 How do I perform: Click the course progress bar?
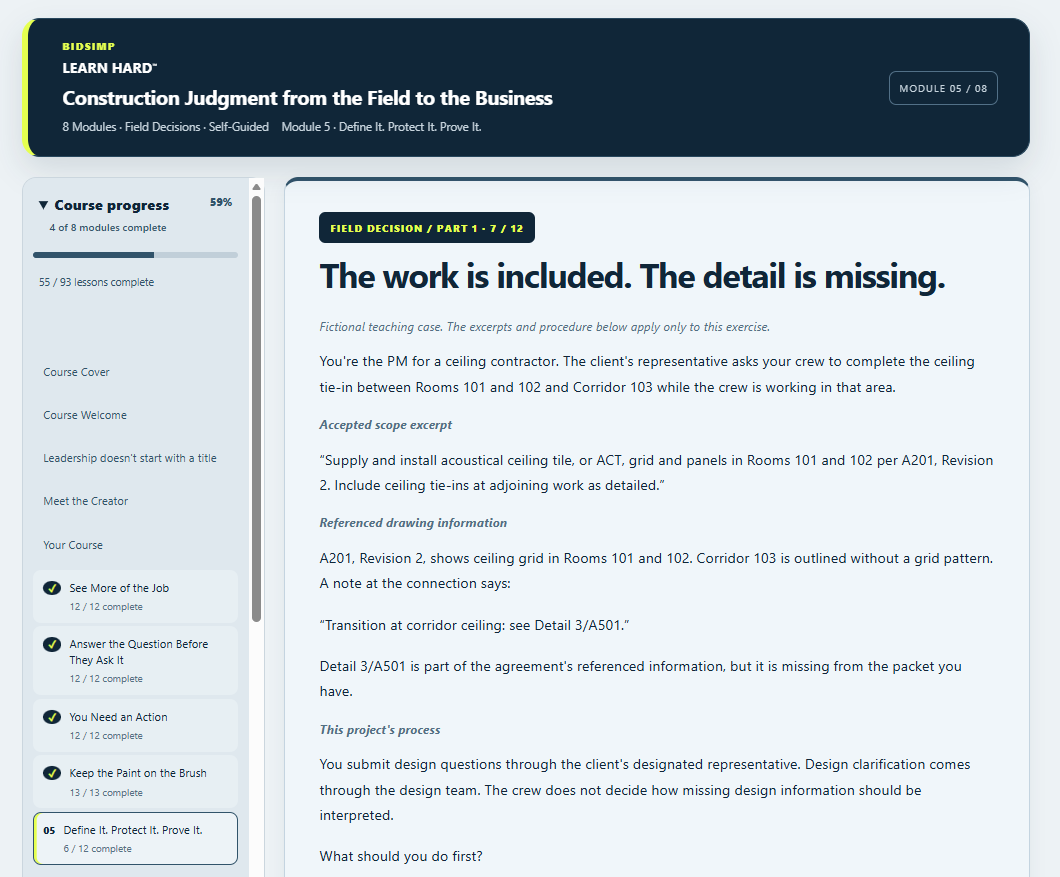(135, 255)
